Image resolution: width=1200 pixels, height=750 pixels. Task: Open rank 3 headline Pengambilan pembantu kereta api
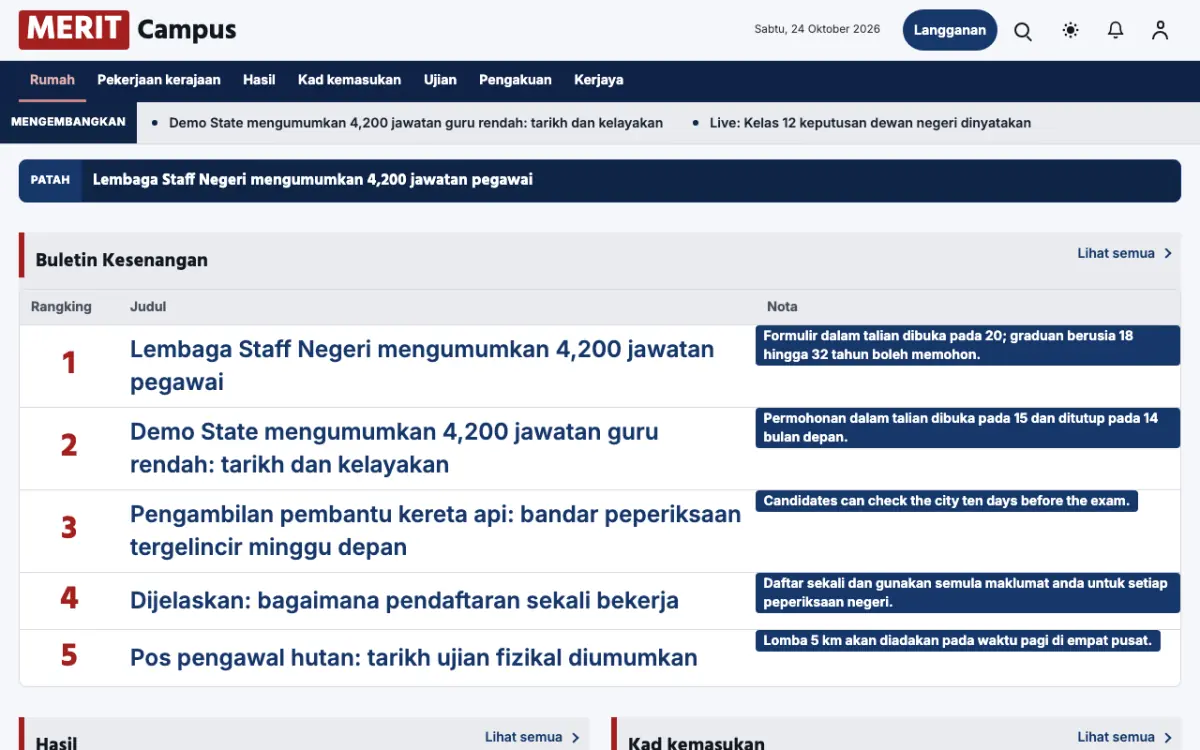[435, 531]
